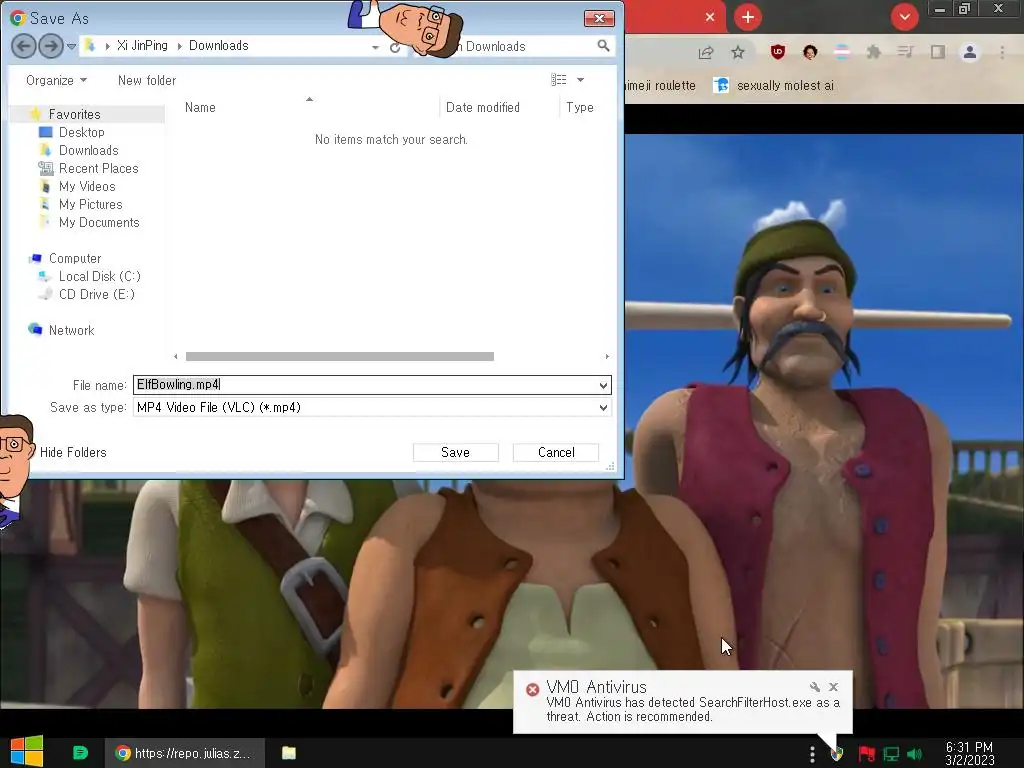
Task: Go forward in Save As dialog
Action: (x=51, y=46)
